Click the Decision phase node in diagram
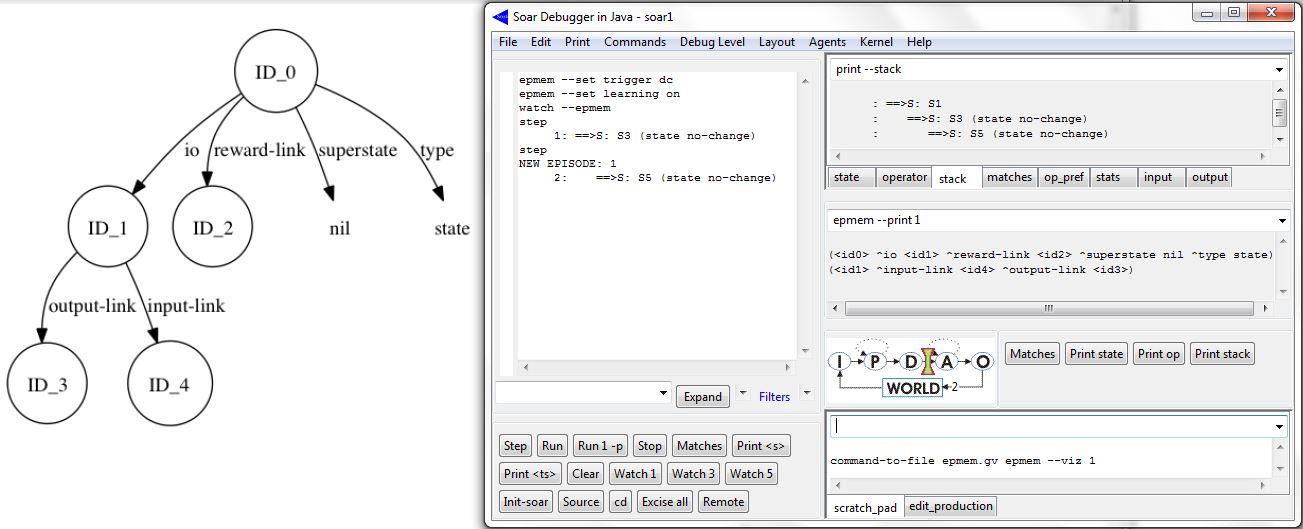 (911, 361)
